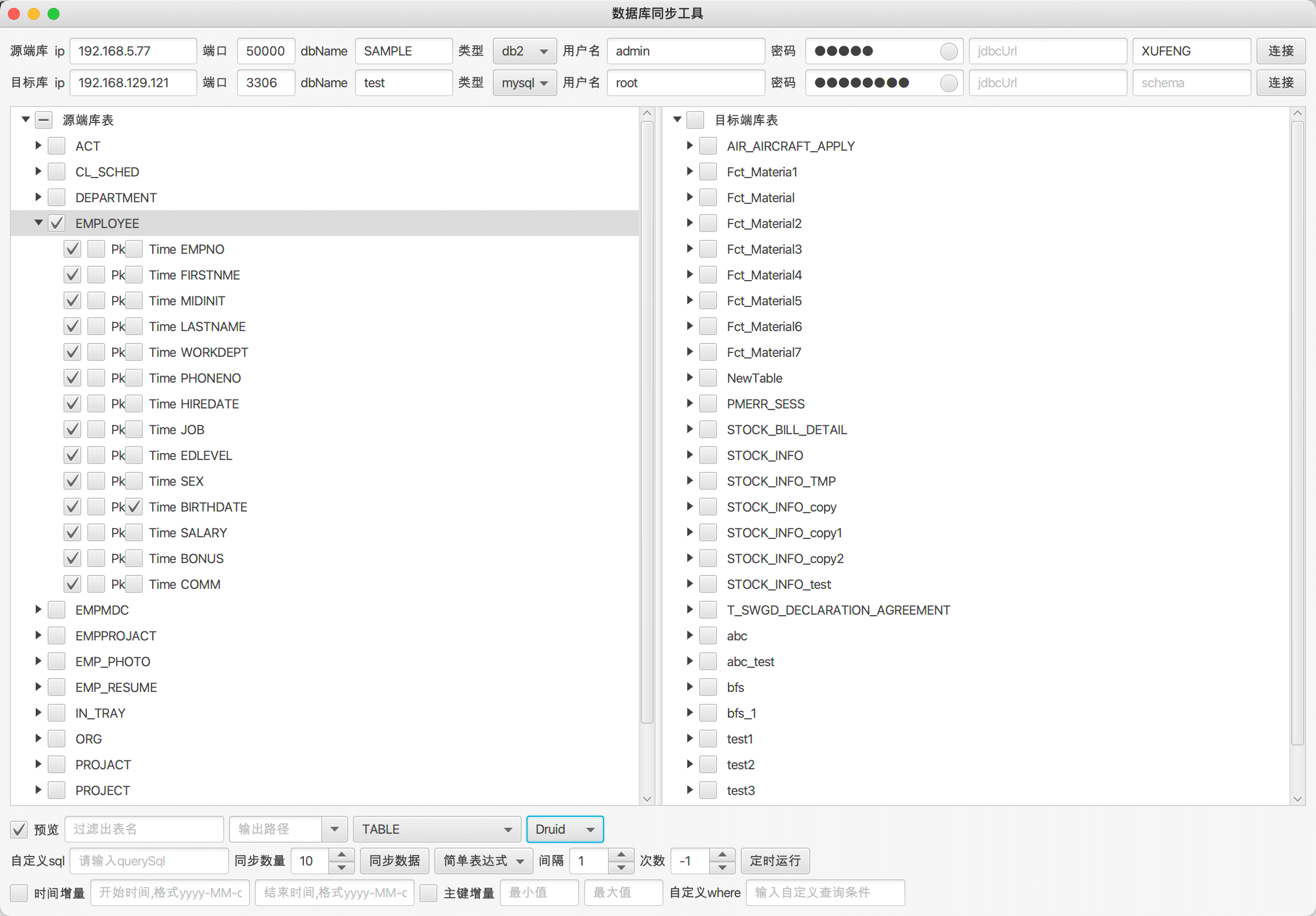The height and width of the screenshot is (916, 1316).
Task: Open the db2 type dropdown for source
Action: (524, 51)
